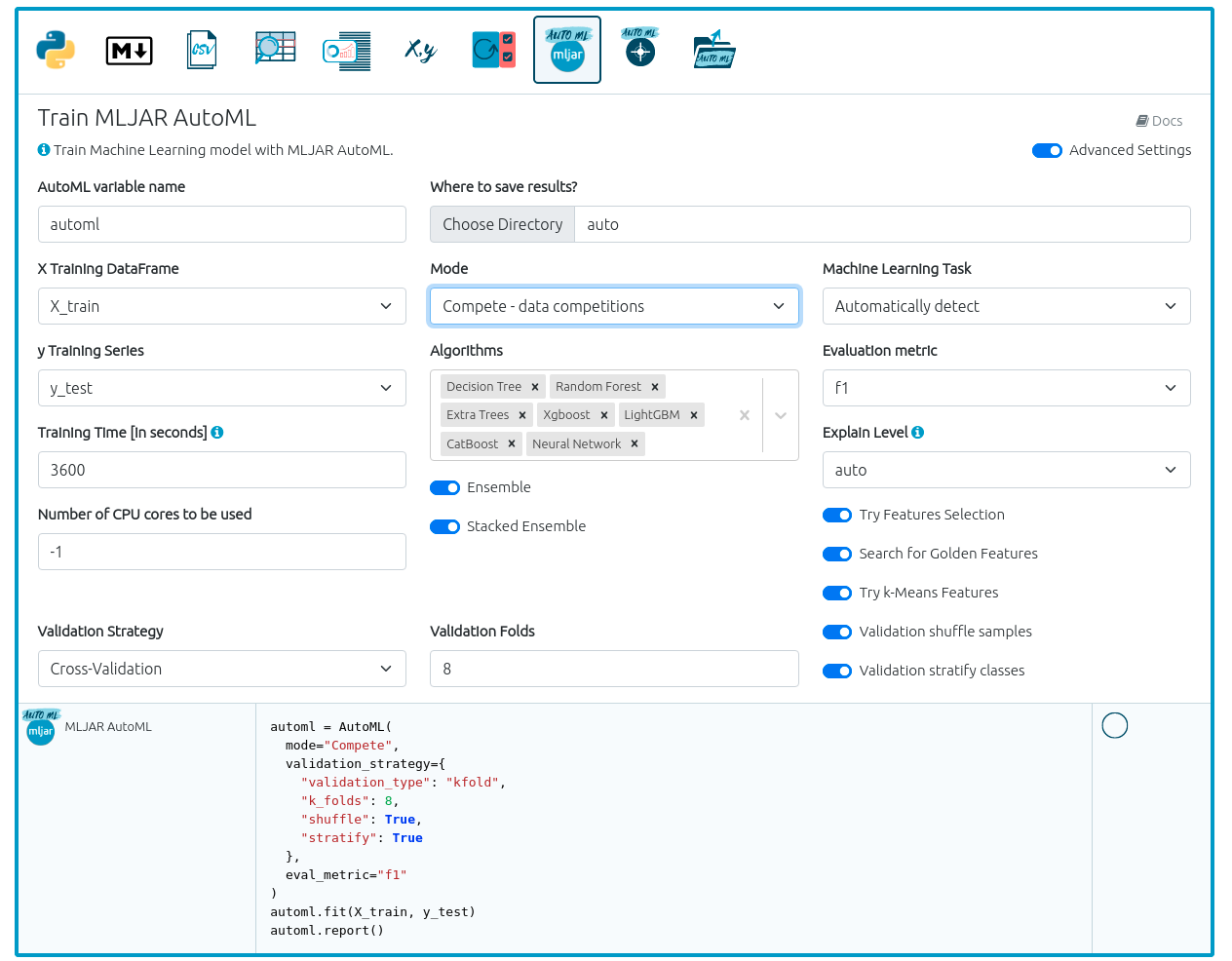Open the read CSV file recipe icon
Viewport: 1232px width, 961px height.
click(x=202, y=50)
